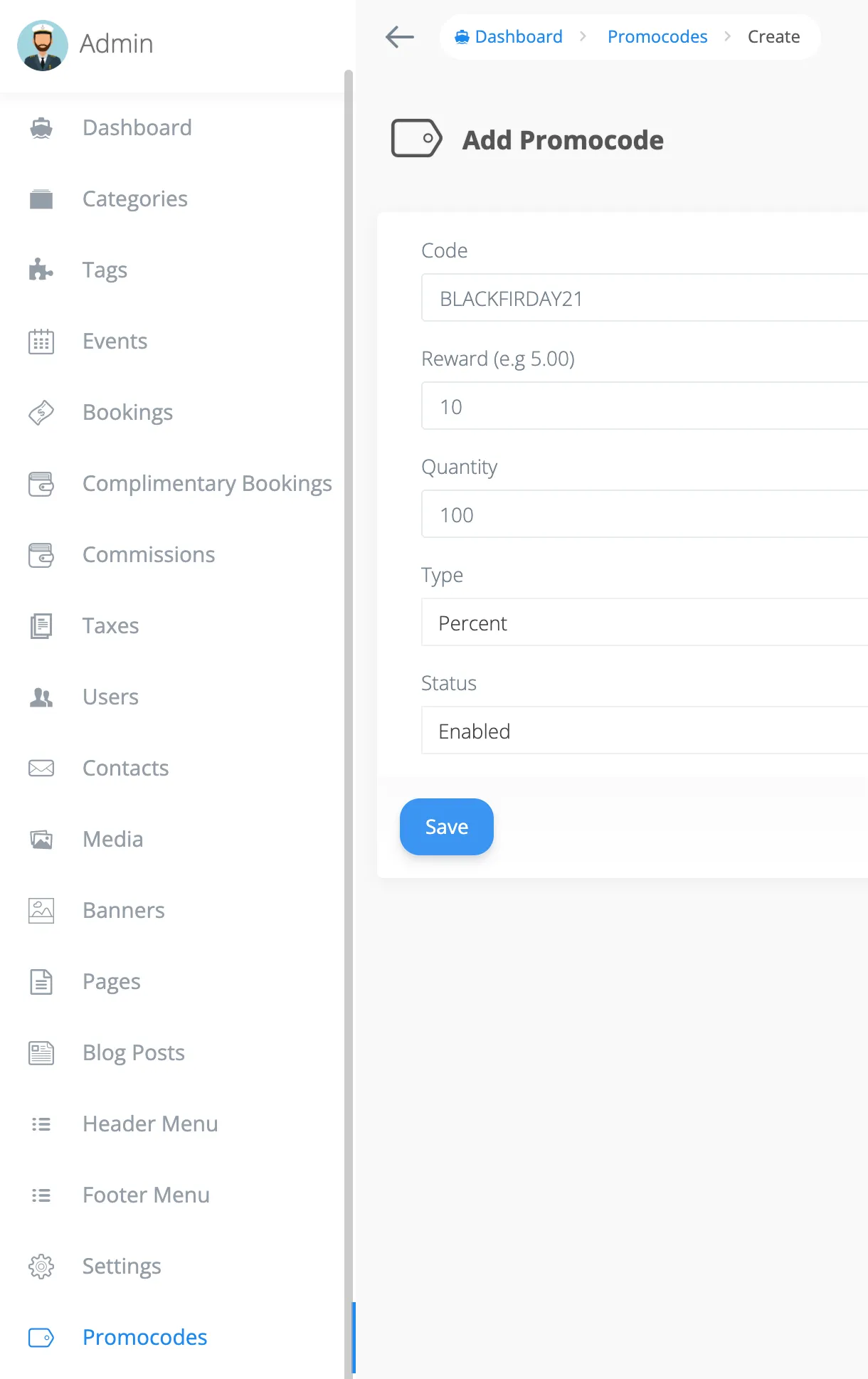Open Media via the picture icon
The image size is (868, 1379).
(41, 839)
